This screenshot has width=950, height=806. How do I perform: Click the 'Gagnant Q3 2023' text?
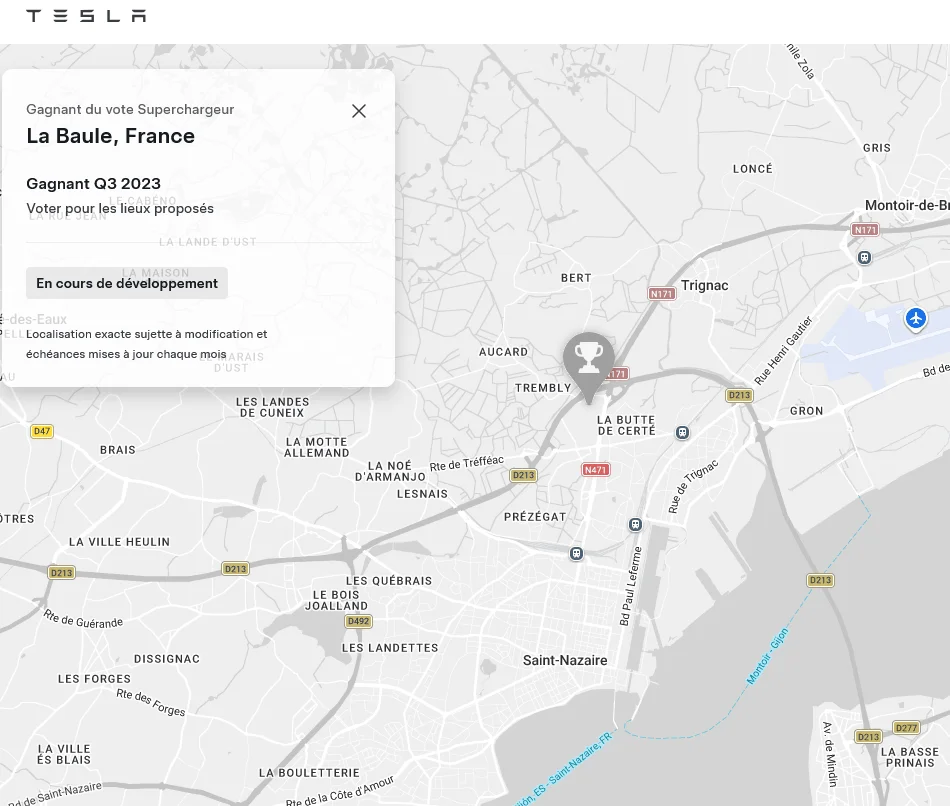(x=93, y=184)
